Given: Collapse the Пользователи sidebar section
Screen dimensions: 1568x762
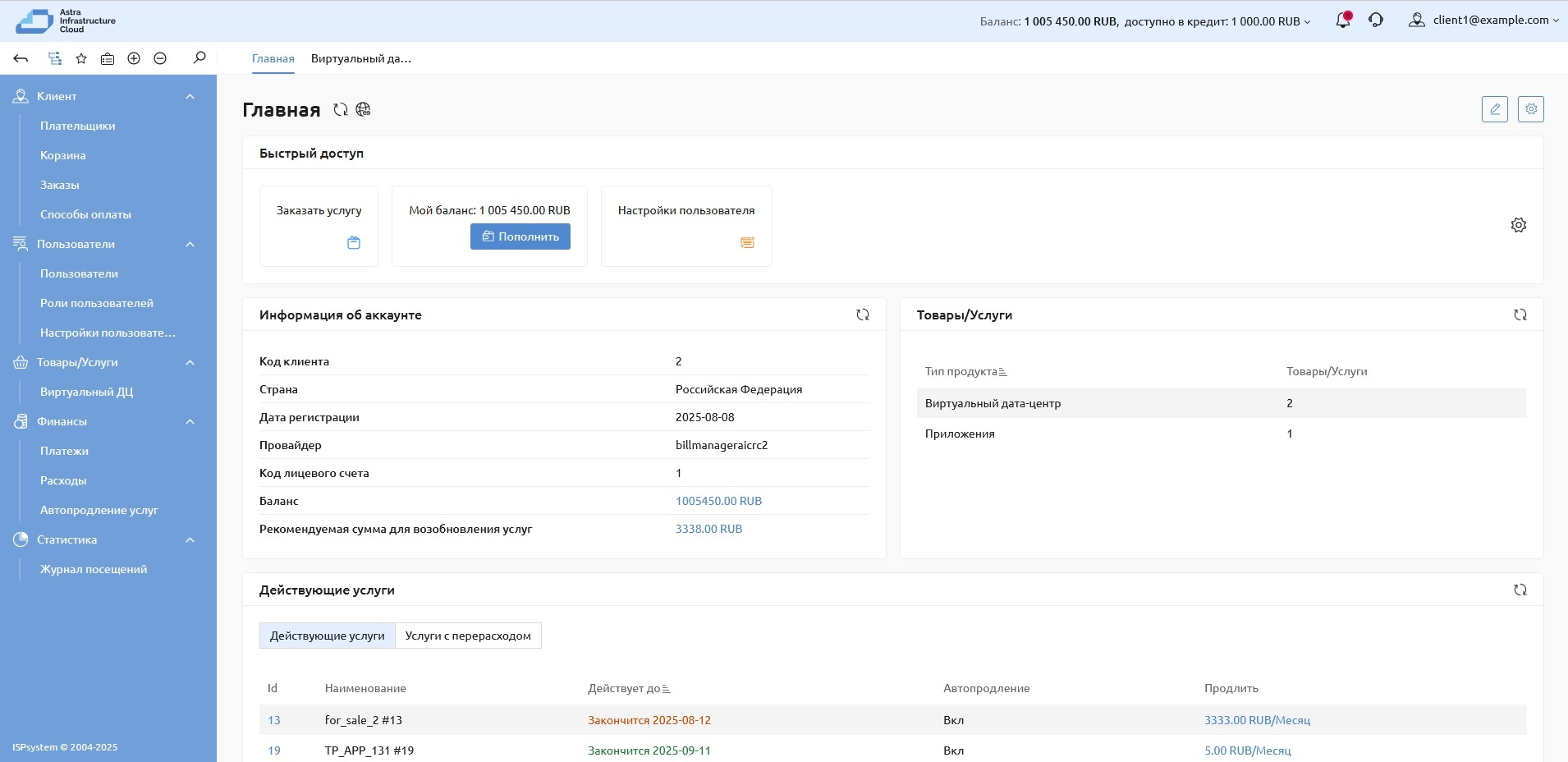Looking at the screenshot, I should (190, 244).
